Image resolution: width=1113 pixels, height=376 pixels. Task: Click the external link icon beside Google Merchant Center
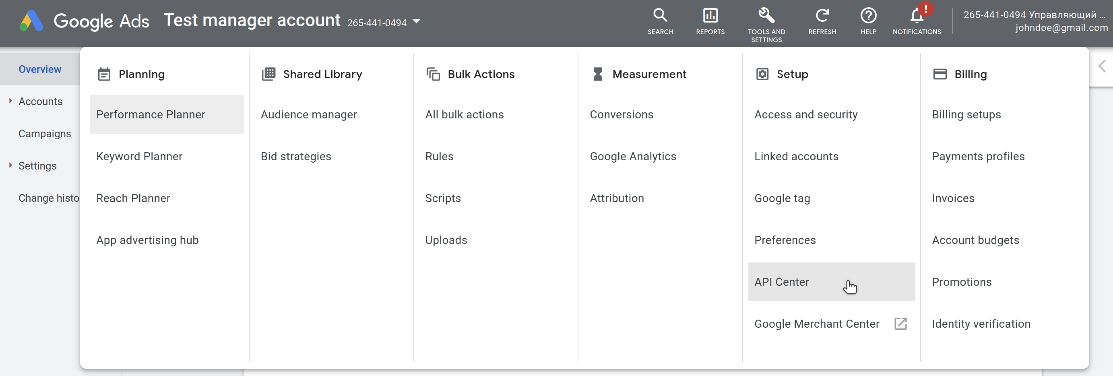click(900, 324)
